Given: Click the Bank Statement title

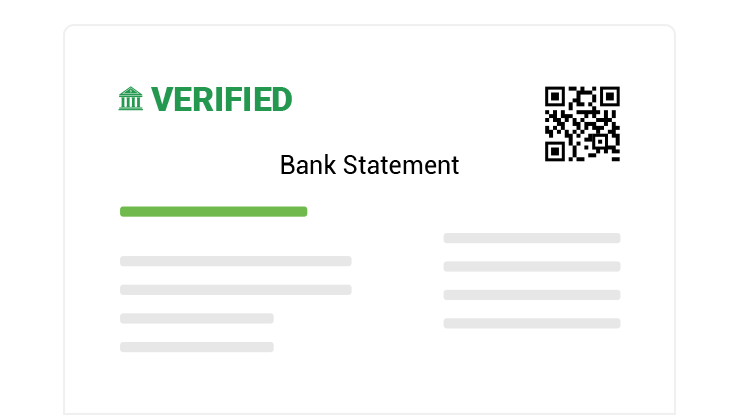Looking at the screenshot, I should 369,165.
